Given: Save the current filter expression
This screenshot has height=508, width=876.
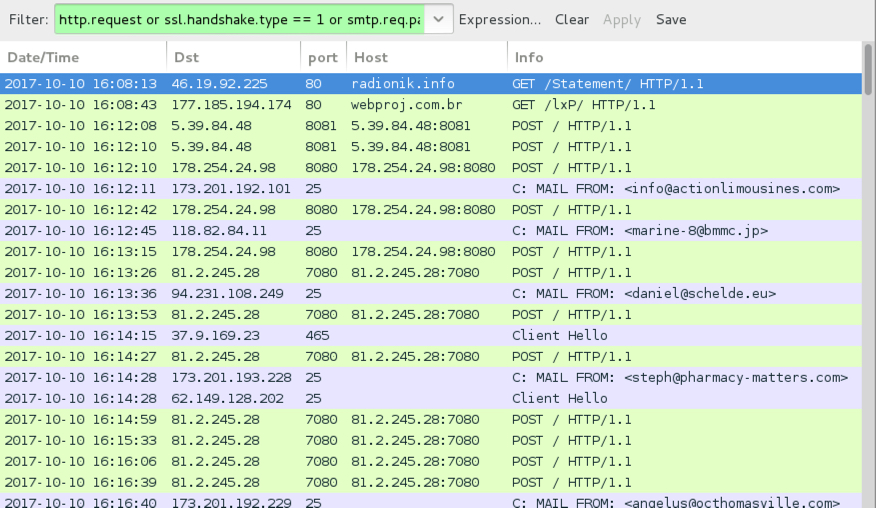Looking at the screenshot, I should tap(671, 20).
